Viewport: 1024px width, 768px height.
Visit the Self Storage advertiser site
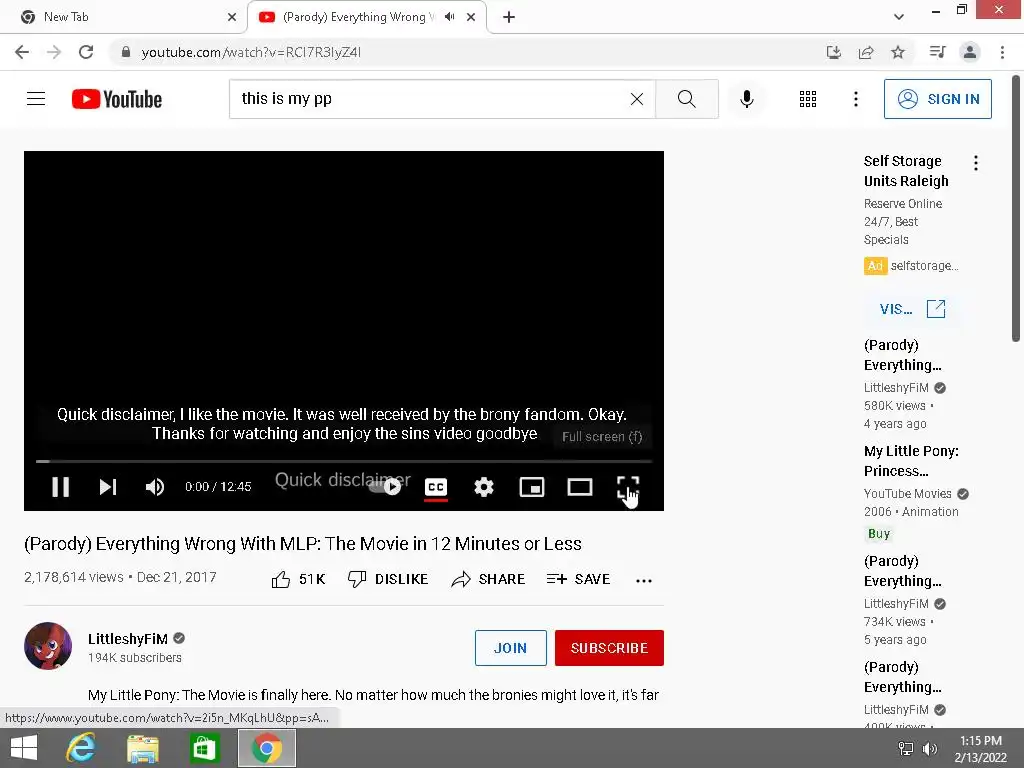click(x=912, y=309)
